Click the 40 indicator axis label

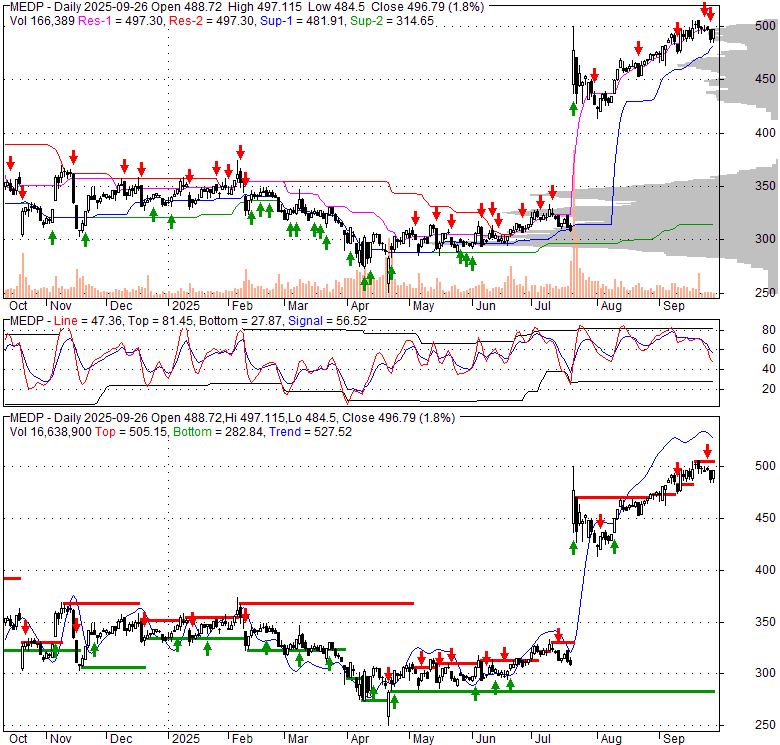click(769, 369)
